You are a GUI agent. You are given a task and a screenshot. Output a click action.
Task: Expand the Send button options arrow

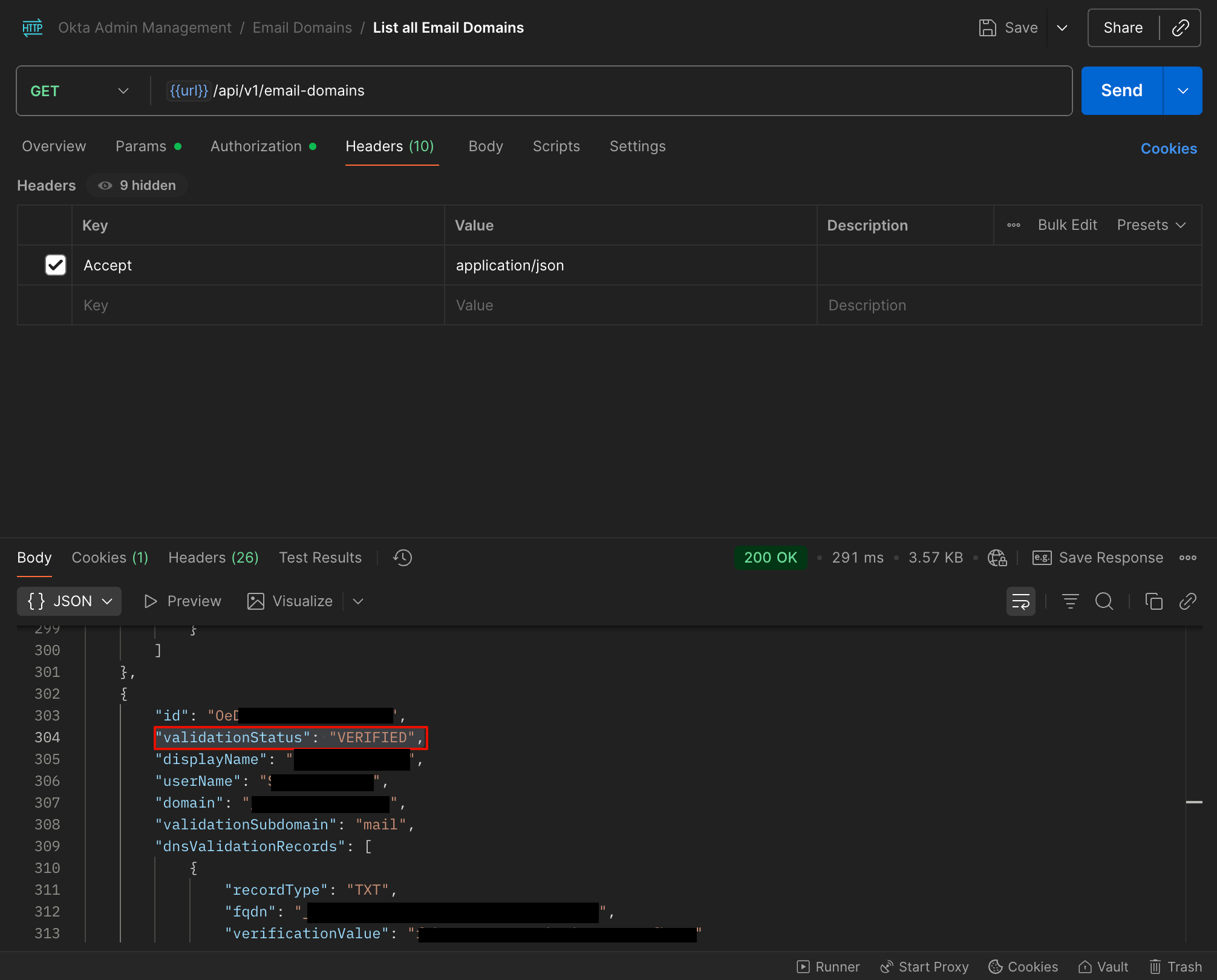(1183, 91)
